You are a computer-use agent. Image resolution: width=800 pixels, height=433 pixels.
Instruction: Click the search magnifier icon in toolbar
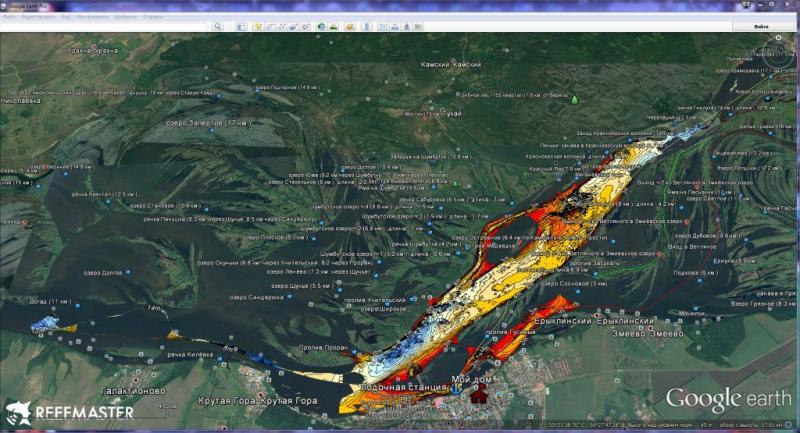coord(217,26)
